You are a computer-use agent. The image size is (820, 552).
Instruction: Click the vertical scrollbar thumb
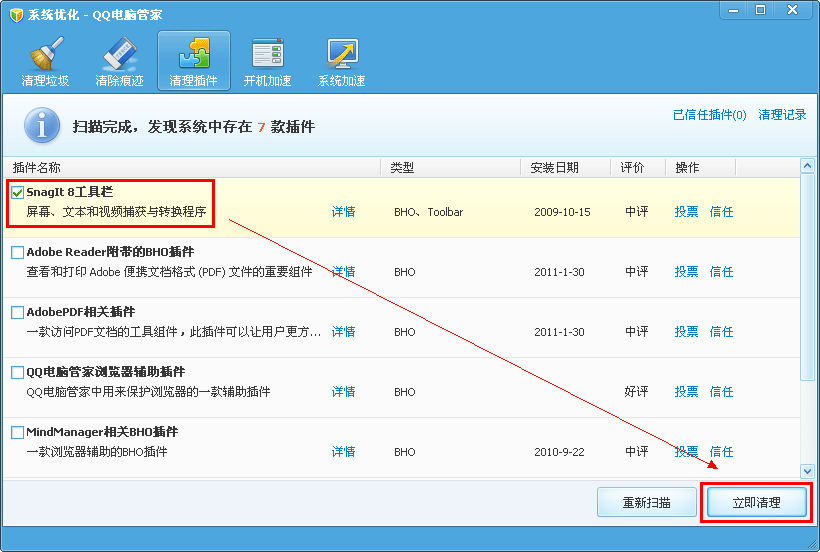point(807,278)
